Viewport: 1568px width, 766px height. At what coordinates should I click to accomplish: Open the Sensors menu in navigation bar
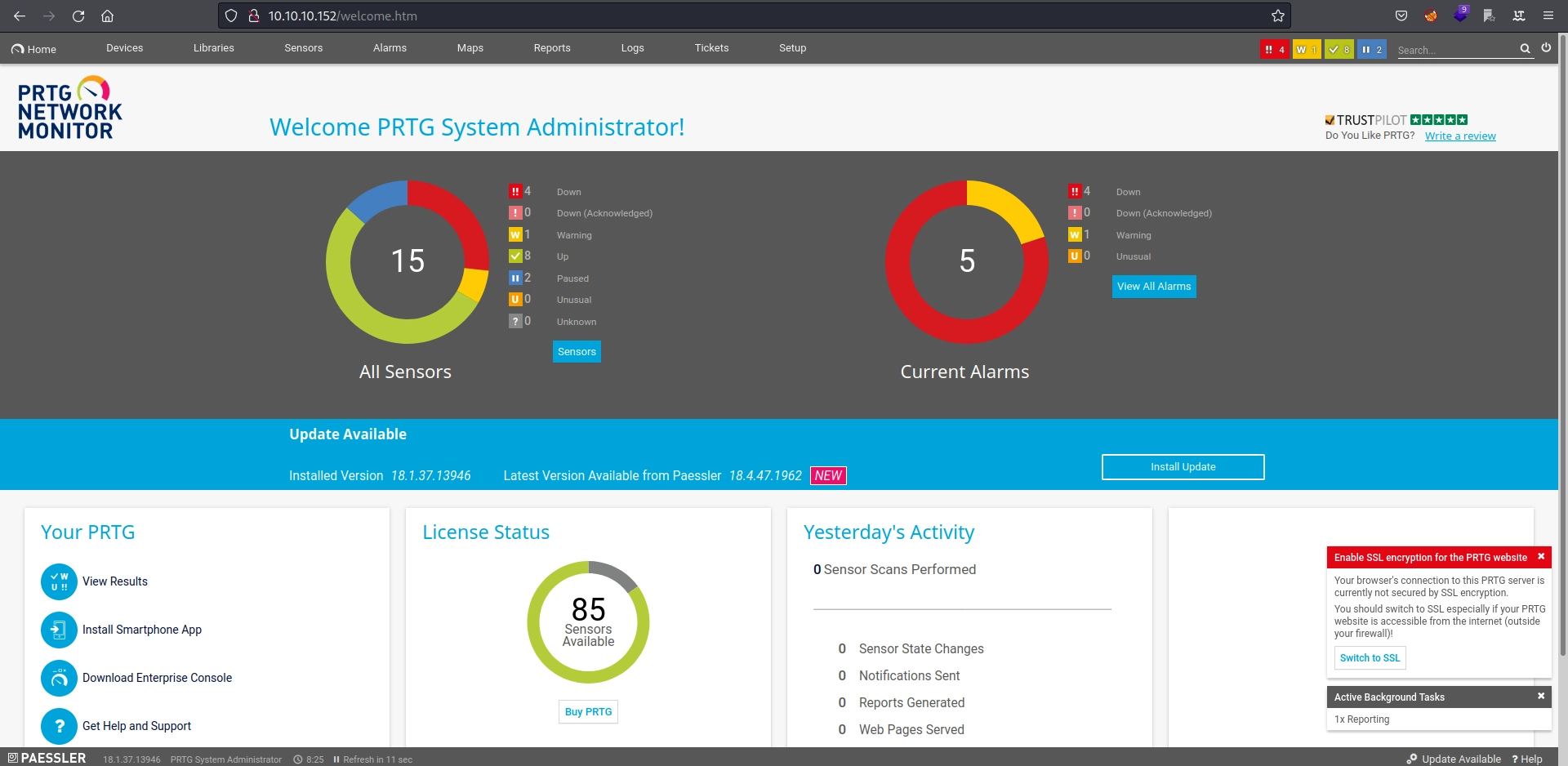303,48
